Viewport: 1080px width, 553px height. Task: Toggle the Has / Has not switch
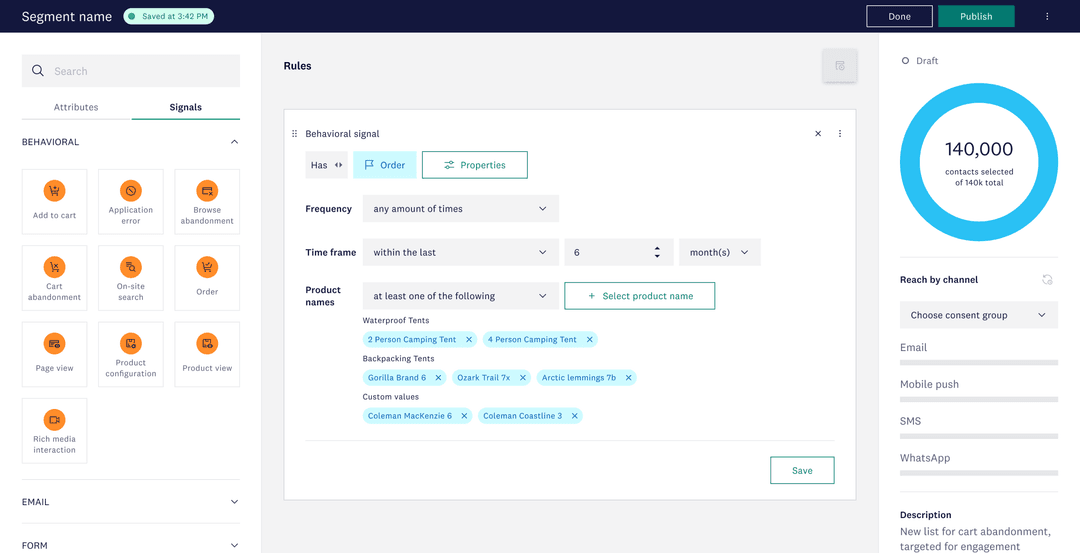(x=326, y=165)
